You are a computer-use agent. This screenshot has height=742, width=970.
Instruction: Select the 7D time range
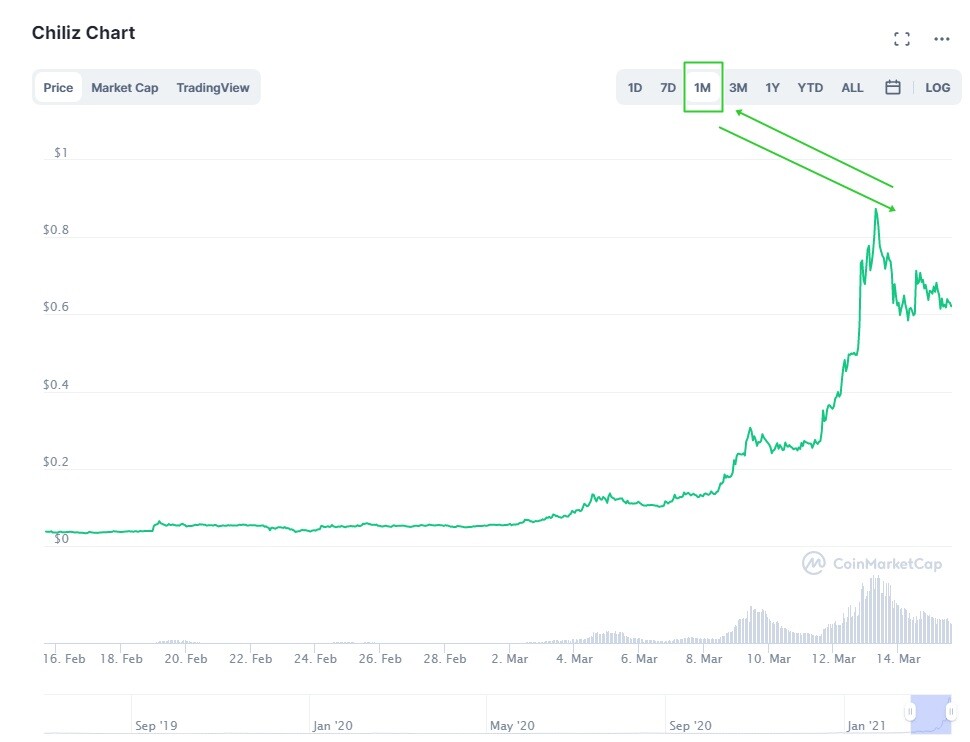(668, 87)
